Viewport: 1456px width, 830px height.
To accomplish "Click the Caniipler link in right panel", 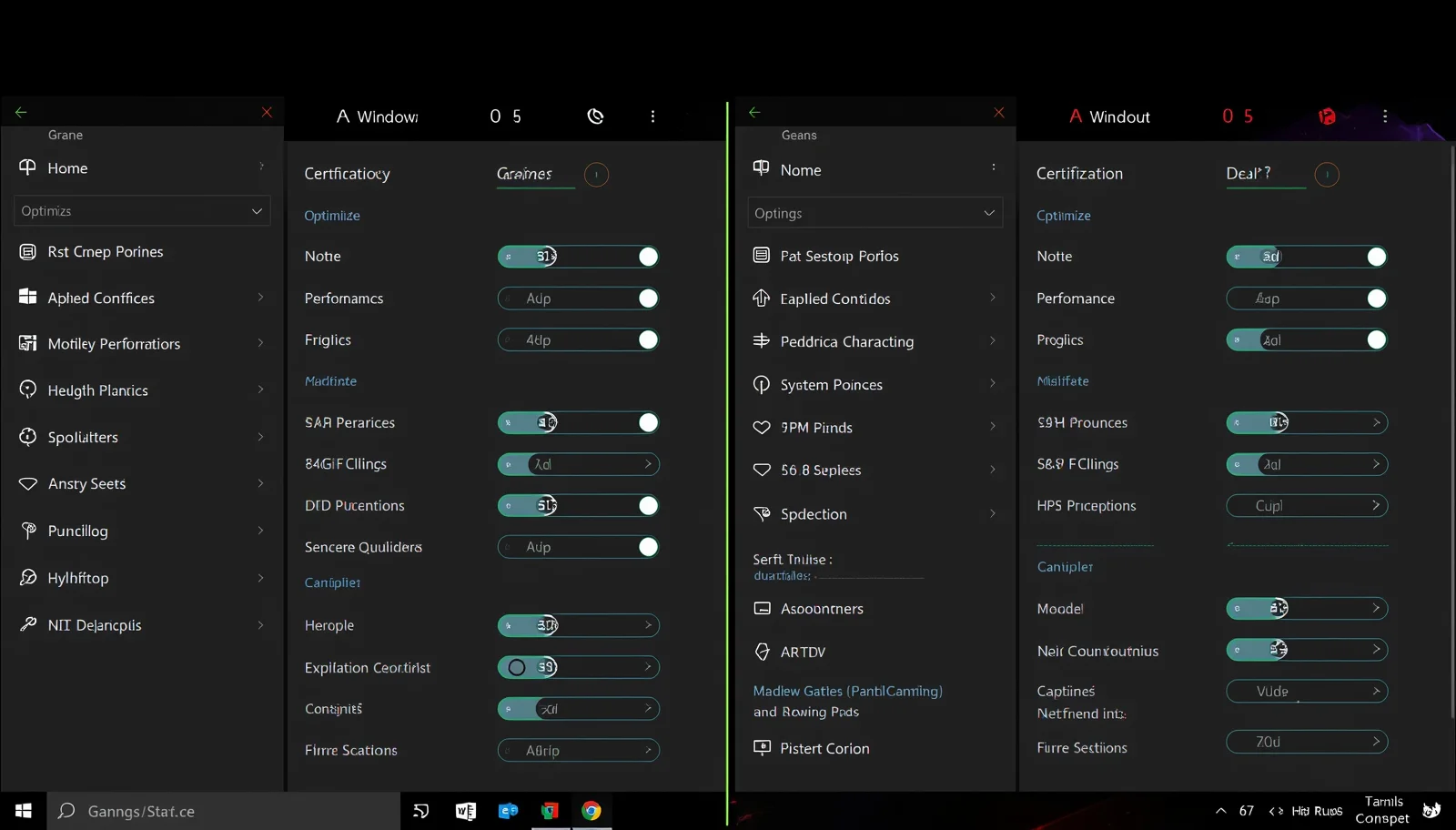I will click(x=1065, y=566).
